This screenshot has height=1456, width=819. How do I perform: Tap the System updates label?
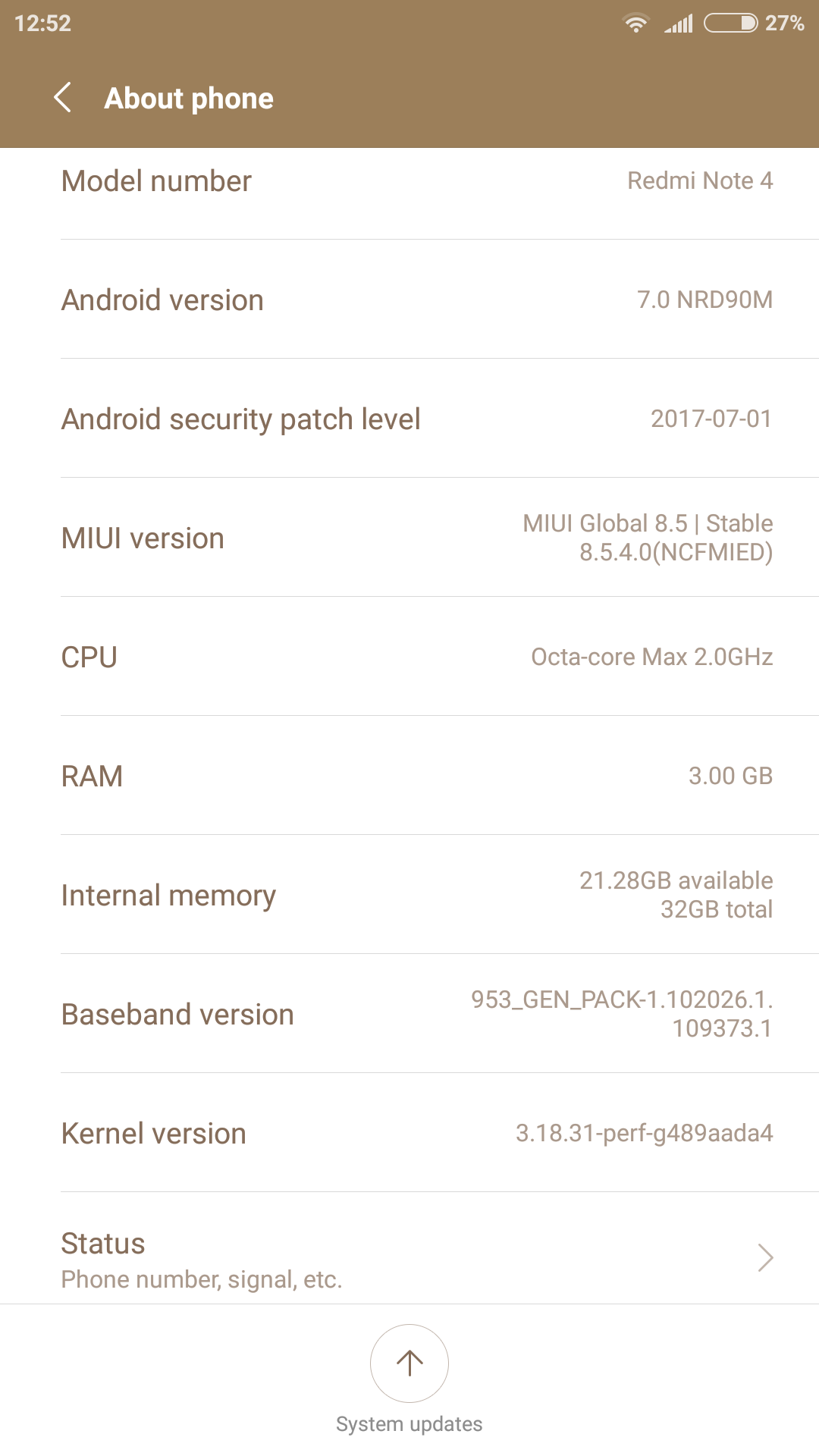tap(409, 1424)
